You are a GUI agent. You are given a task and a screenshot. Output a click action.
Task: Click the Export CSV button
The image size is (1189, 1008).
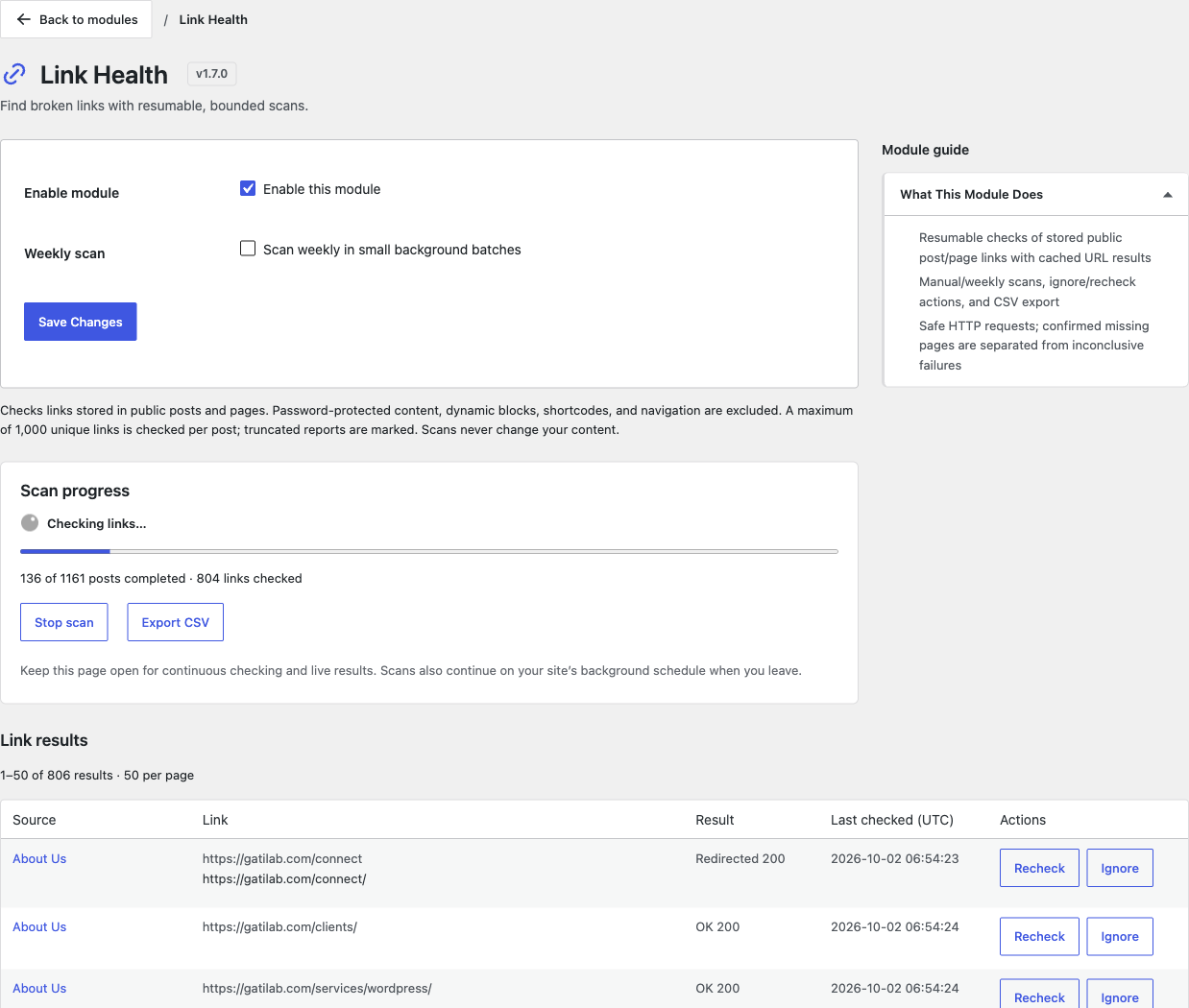[x=176, y=622]
